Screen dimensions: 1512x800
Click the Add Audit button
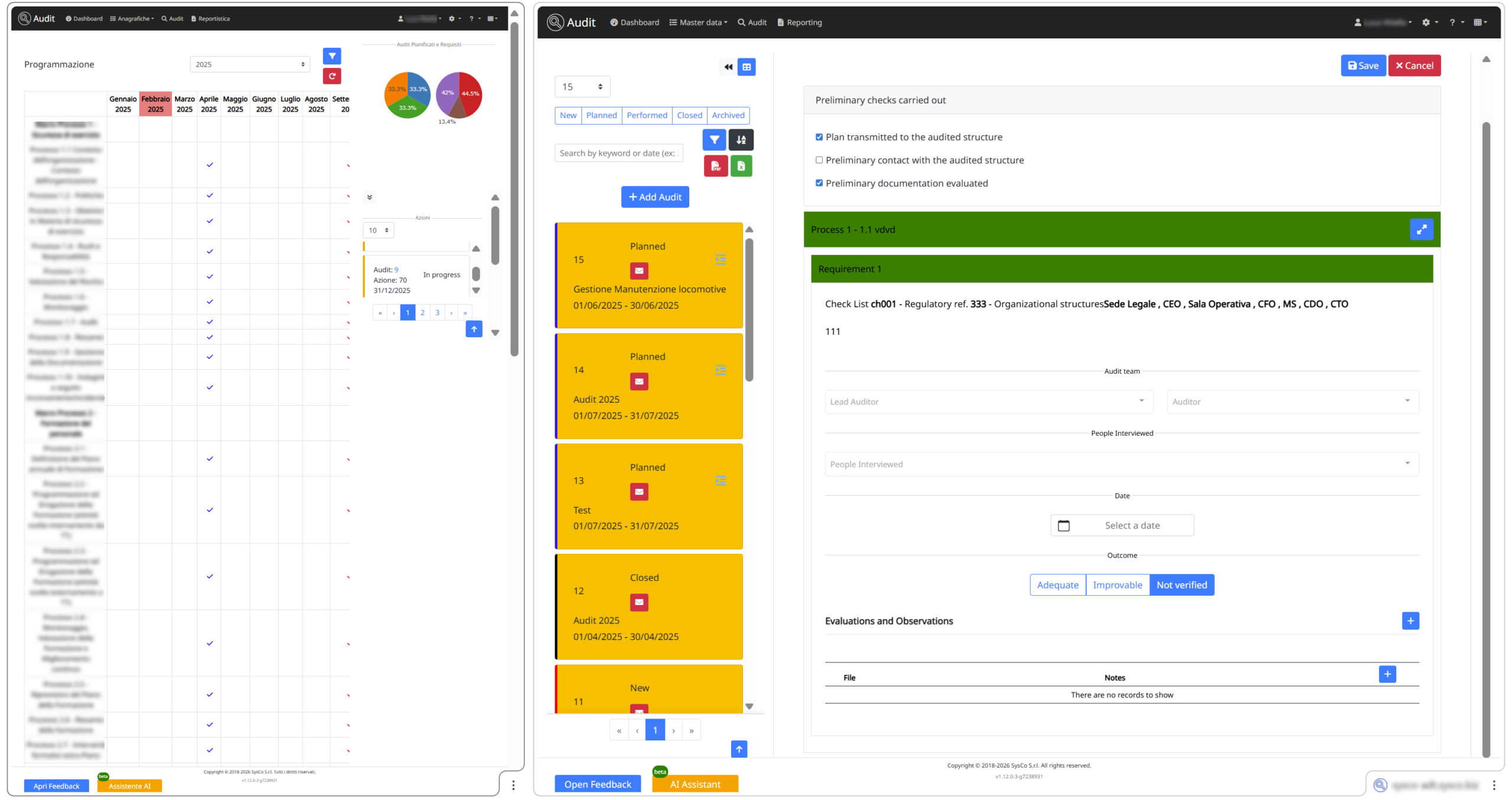pyautogui.click(x=655, y=197)
